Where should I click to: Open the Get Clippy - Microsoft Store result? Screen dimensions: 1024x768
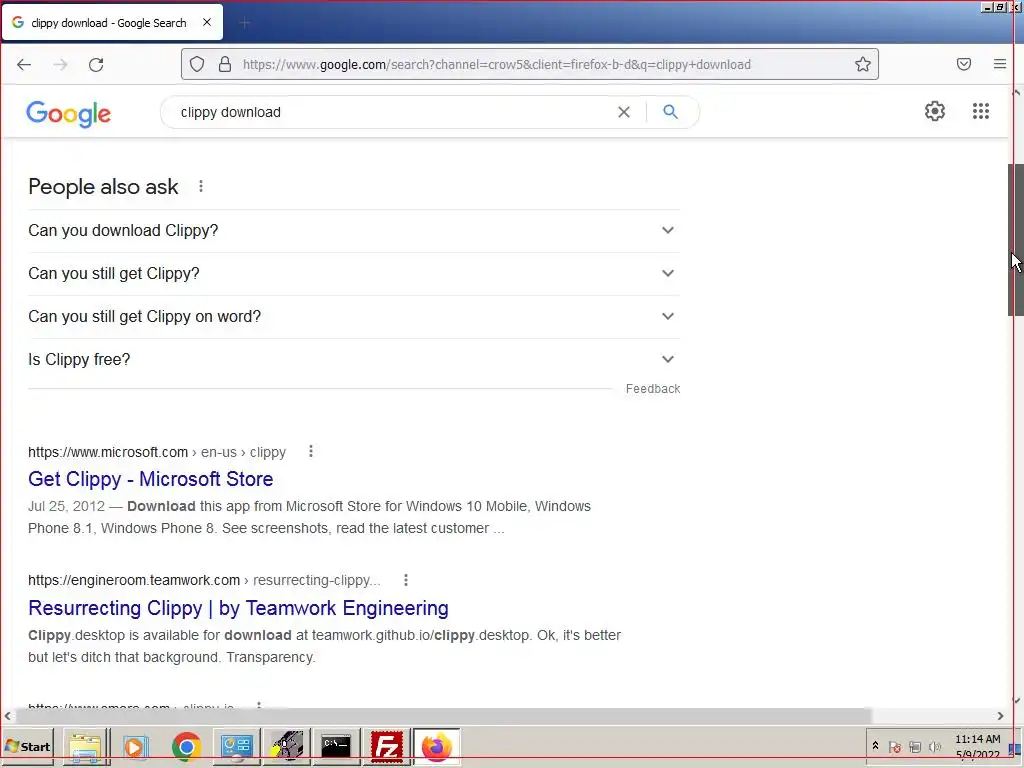(x=150, y=479)
